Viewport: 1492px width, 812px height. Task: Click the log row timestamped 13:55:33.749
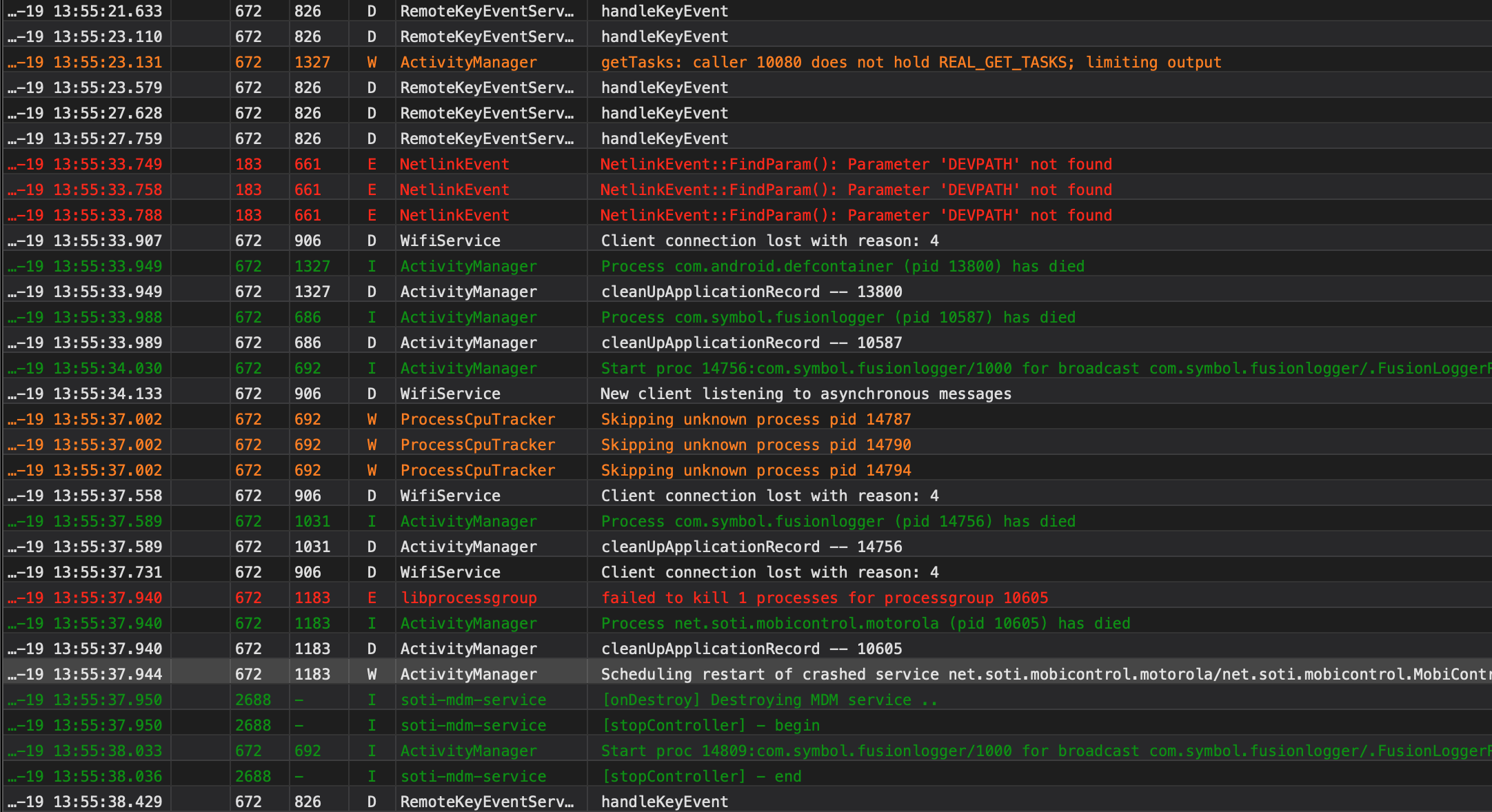click(x=108, y=164)
